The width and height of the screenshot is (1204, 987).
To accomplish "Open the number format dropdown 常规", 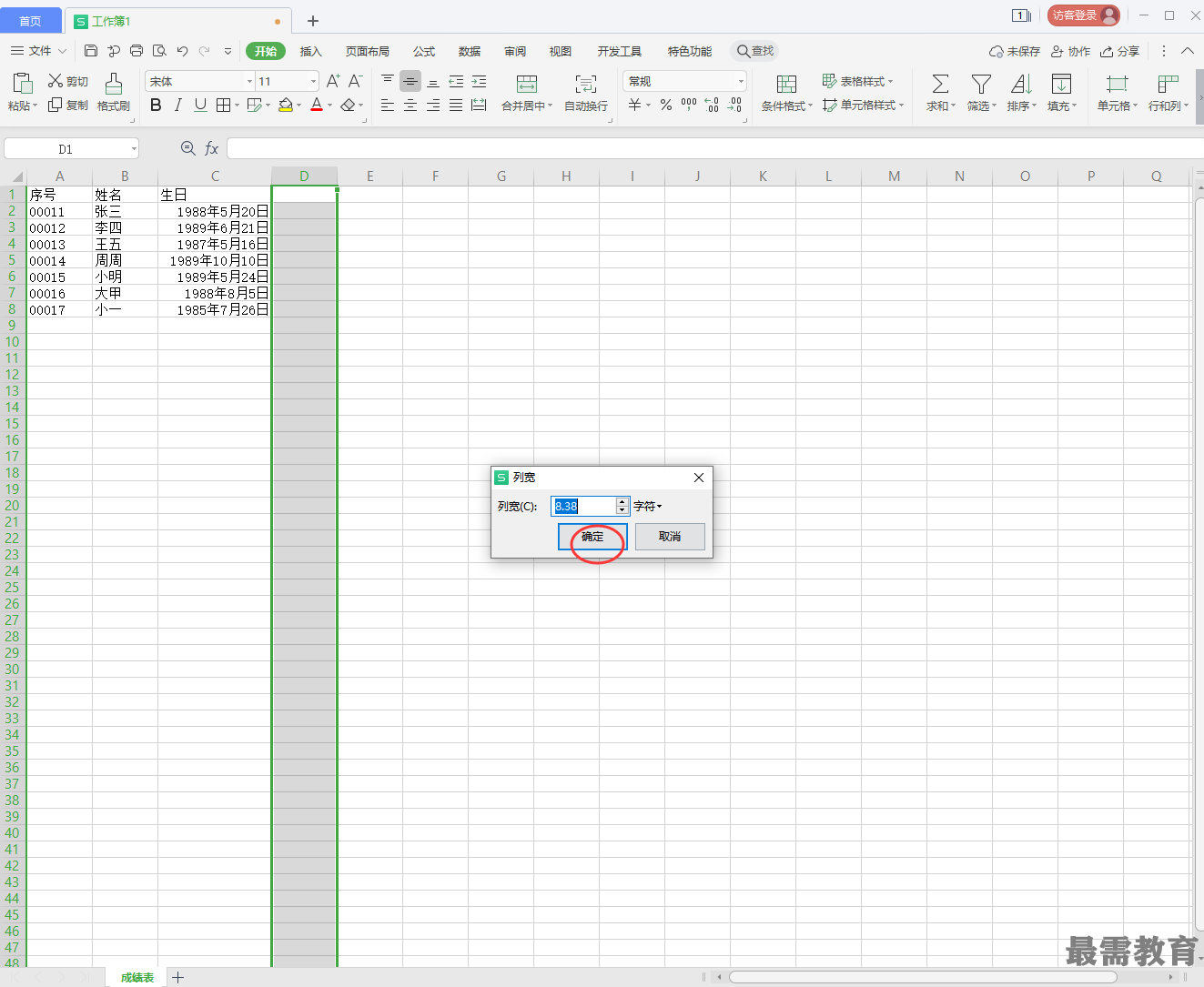I will pos(741,82).
